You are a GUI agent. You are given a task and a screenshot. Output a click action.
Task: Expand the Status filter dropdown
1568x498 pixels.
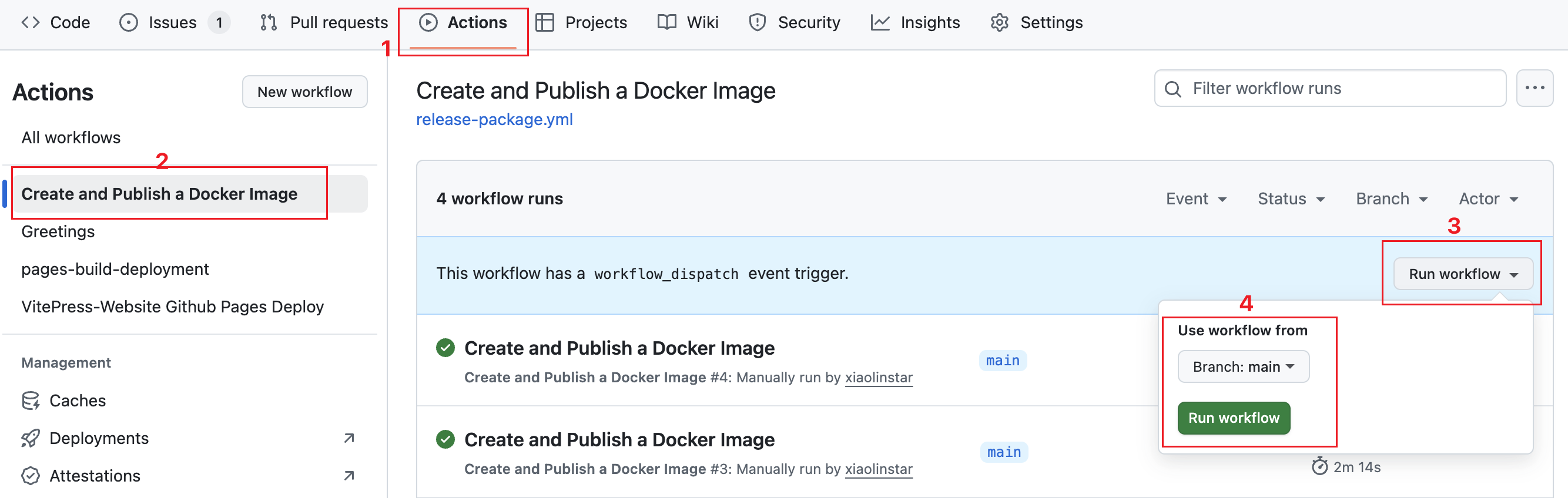(x=1291, y=199)
